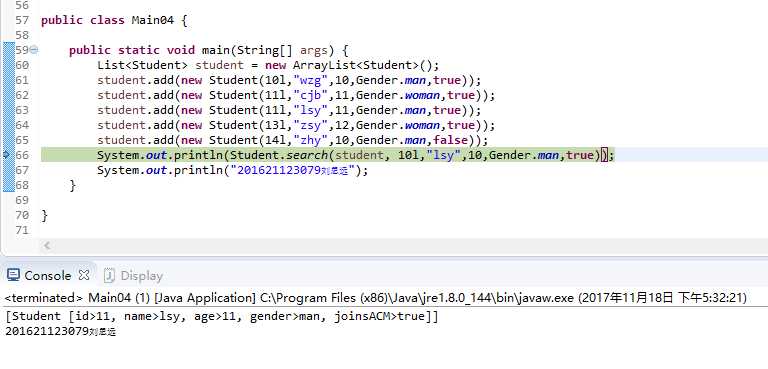
Task: Click the instruction pointer arrow at line 66
Action: point(6,155)
